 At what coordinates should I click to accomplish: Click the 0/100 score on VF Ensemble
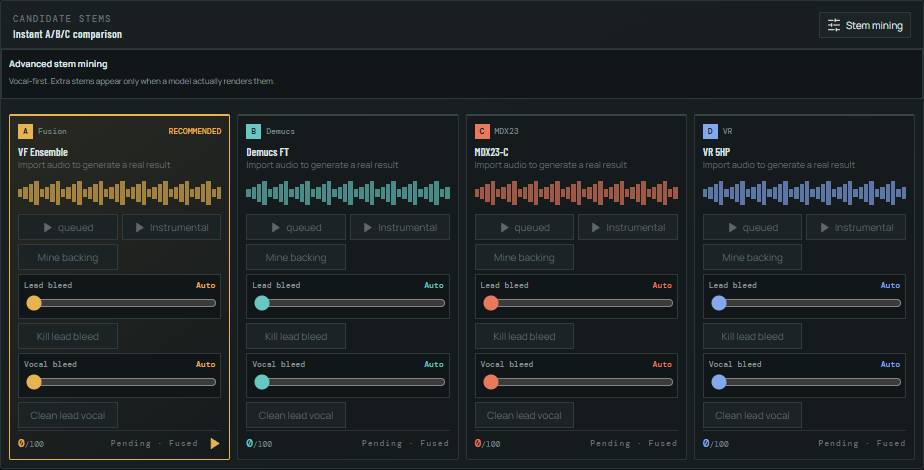(31, 443)
